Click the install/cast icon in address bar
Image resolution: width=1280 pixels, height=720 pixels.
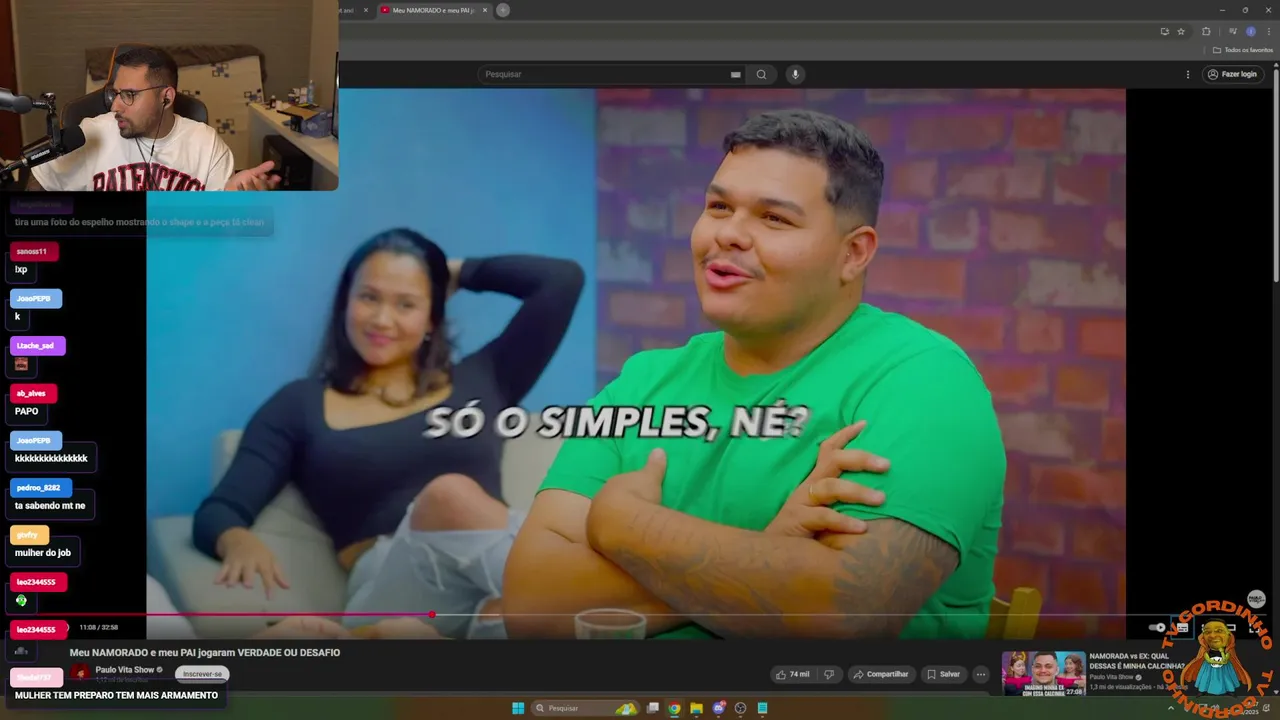1164,31
